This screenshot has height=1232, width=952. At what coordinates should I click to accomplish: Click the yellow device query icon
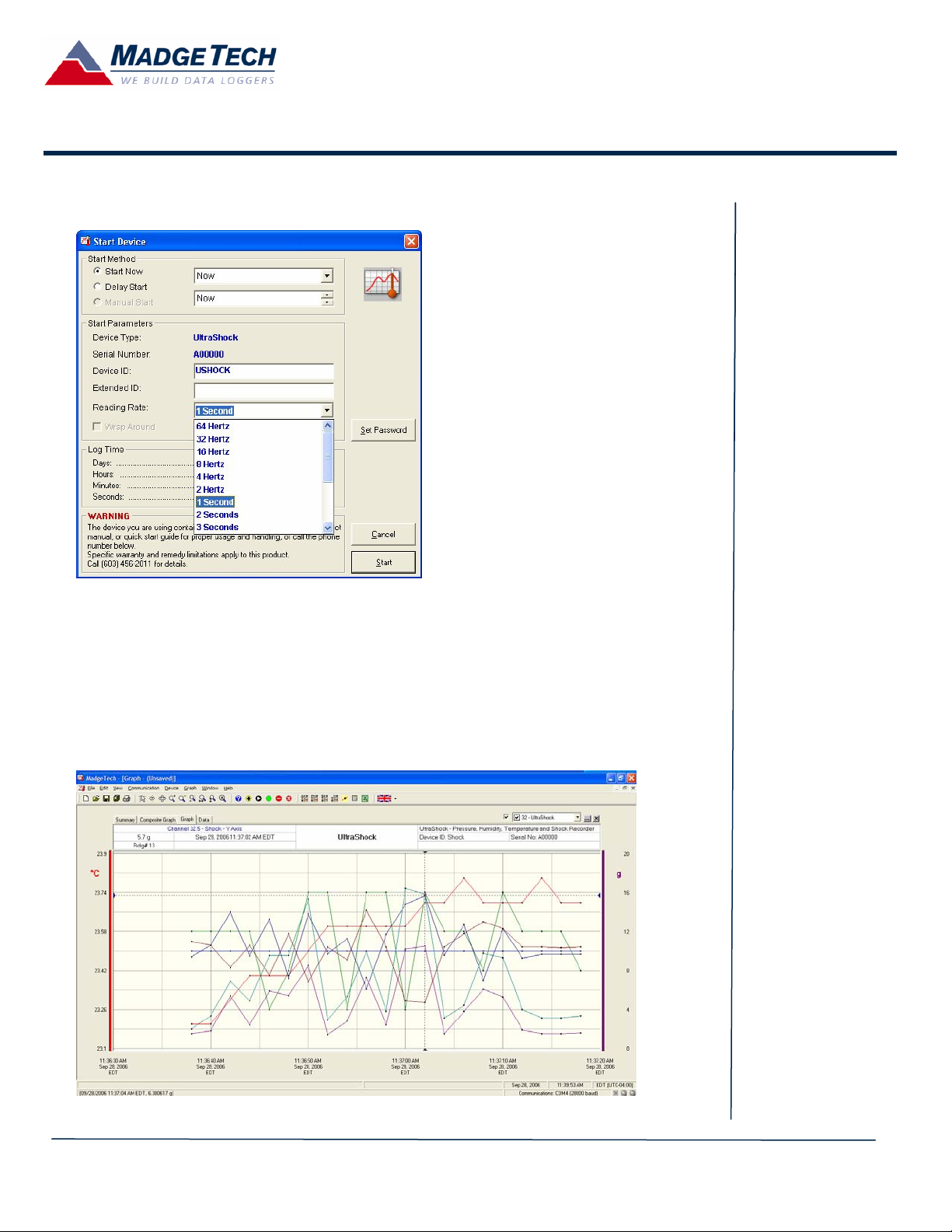point(248,798)
